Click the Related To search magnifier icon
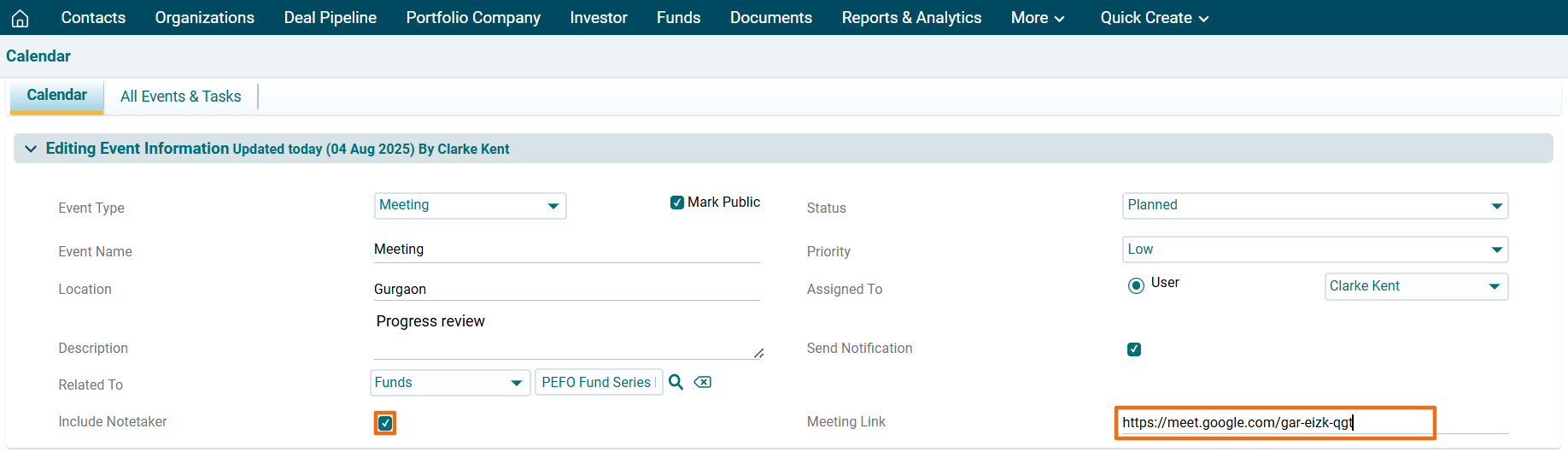This screenshot has height=458, width=1568. 676,382
